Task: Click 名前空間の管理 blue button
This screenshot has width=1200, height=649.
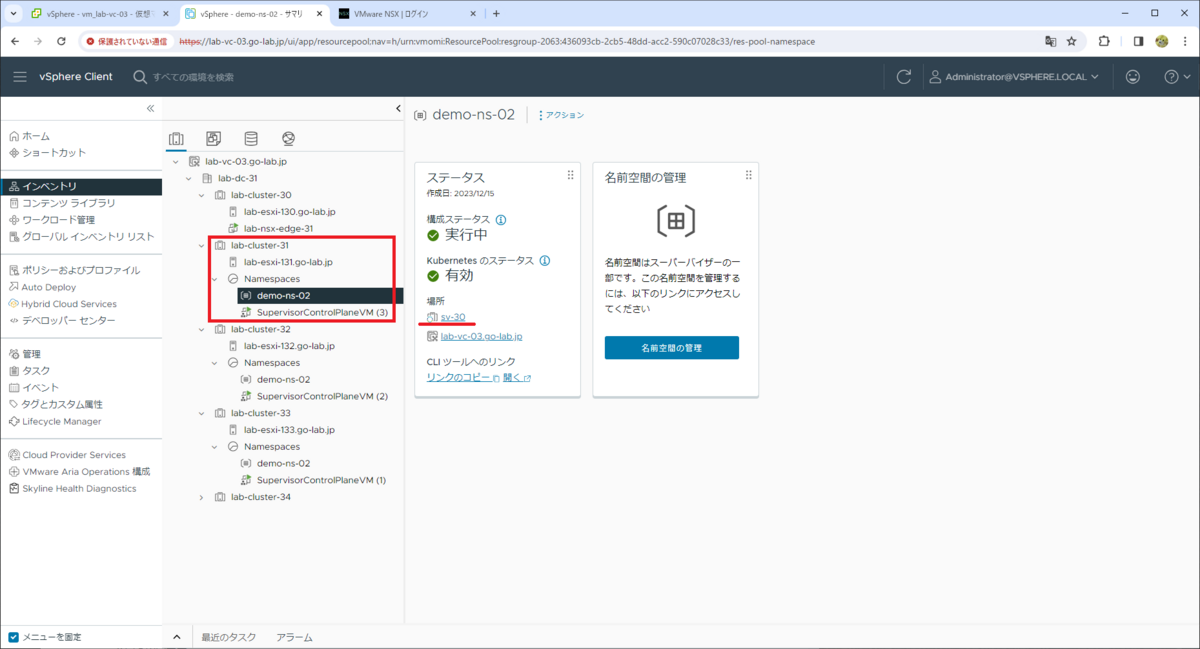Action: pos(672,348)
